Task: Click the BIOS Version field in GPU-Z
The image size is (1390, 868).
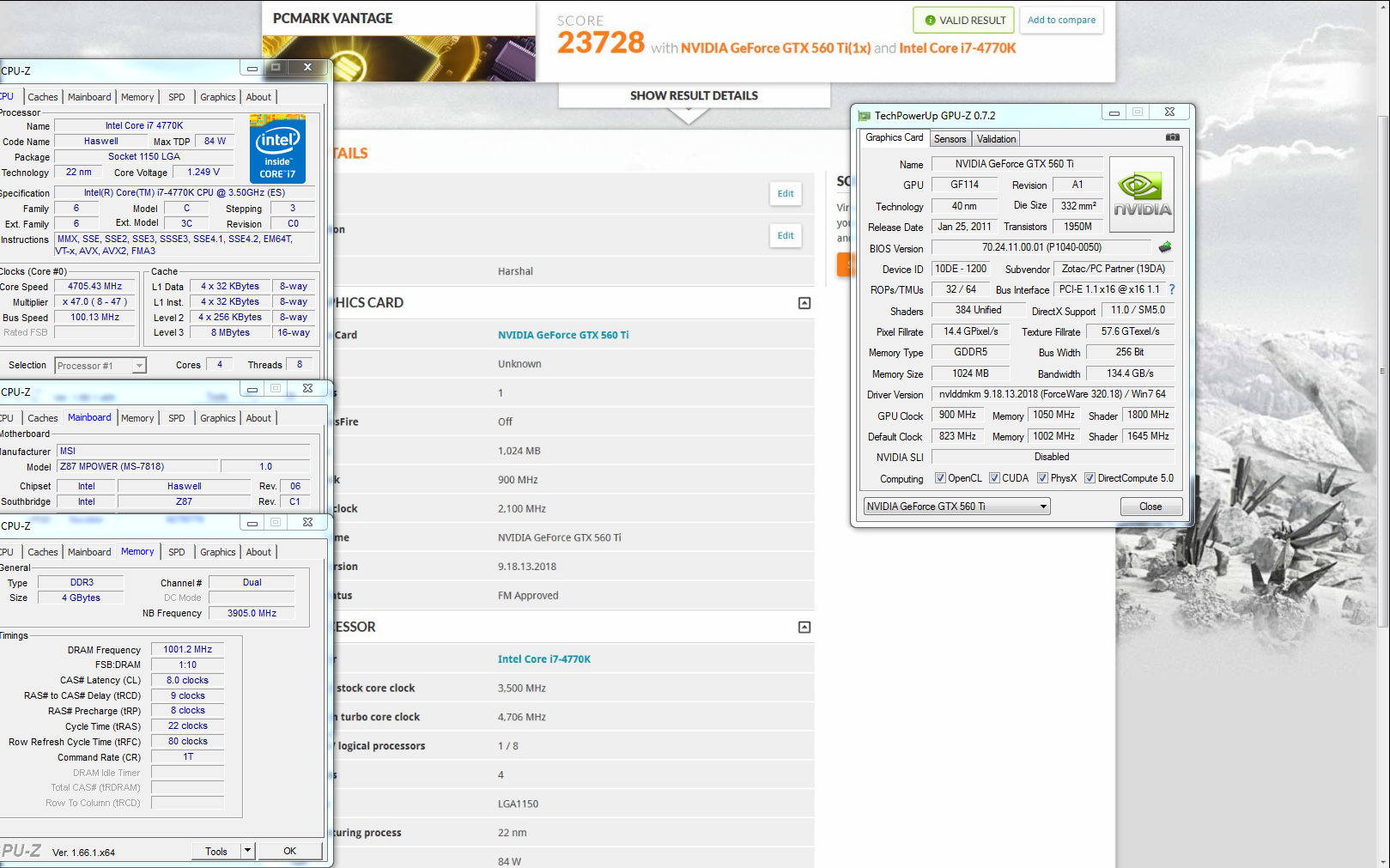Action: pyautogui.click(x=1042, y=247)
